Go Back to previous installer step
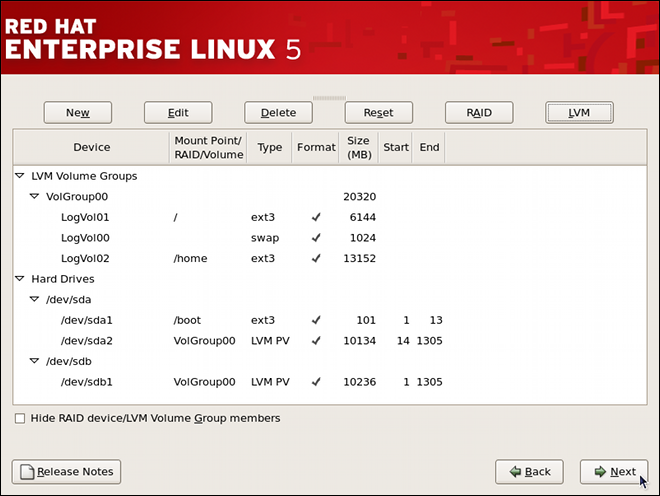660x496 pixels. click(529, 472)
